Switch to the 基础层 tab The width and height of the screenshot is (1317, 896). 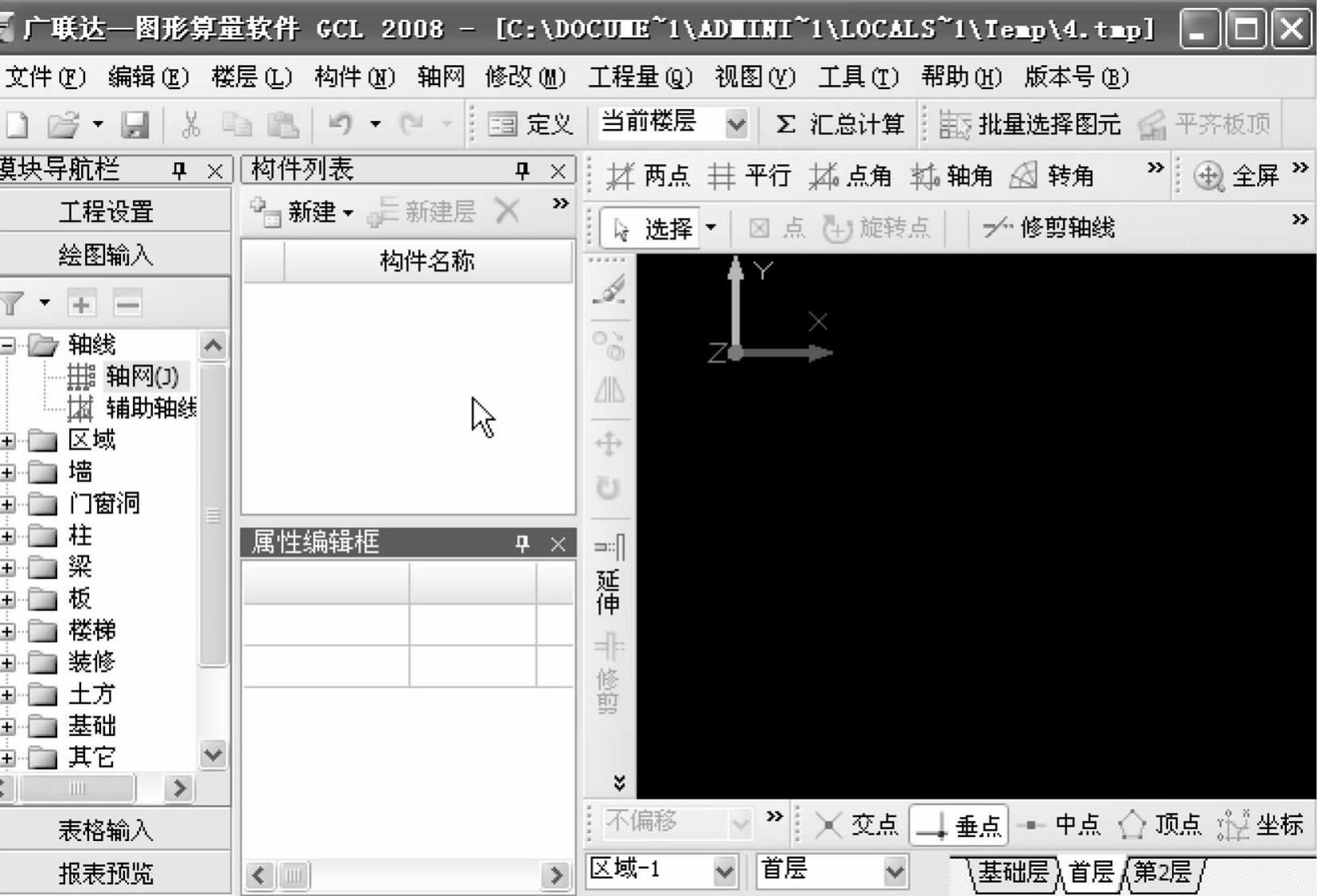[x=1012, y=873]
